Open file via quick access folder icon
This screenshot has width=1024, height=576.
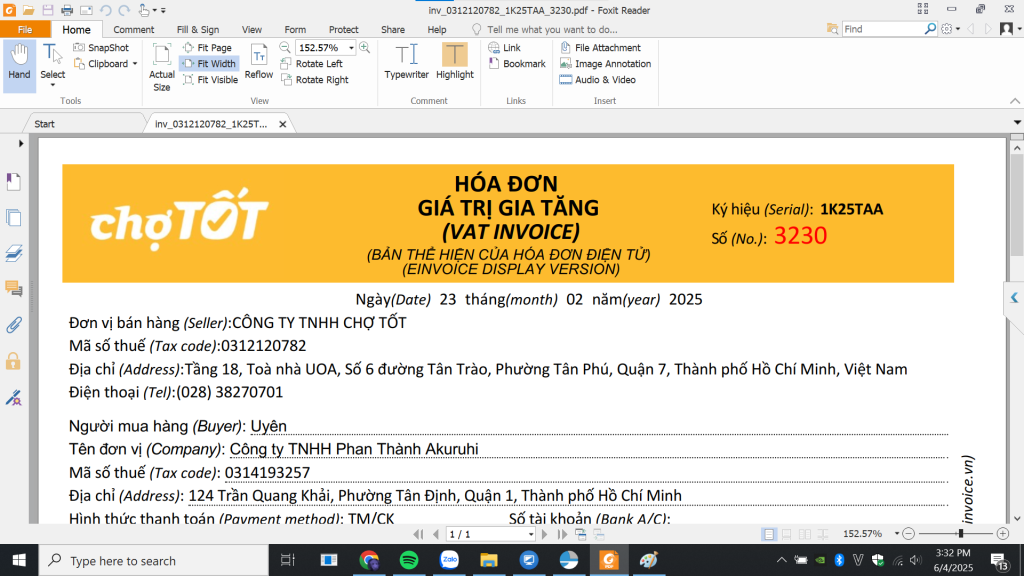28,10
